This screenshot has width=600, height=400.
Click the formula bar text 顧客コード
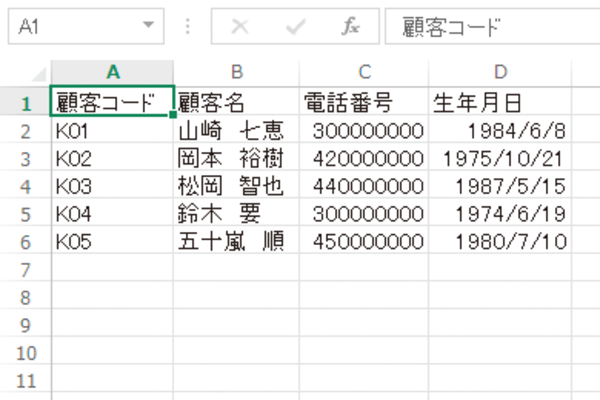pyautogui.click(x=452, y=27)
